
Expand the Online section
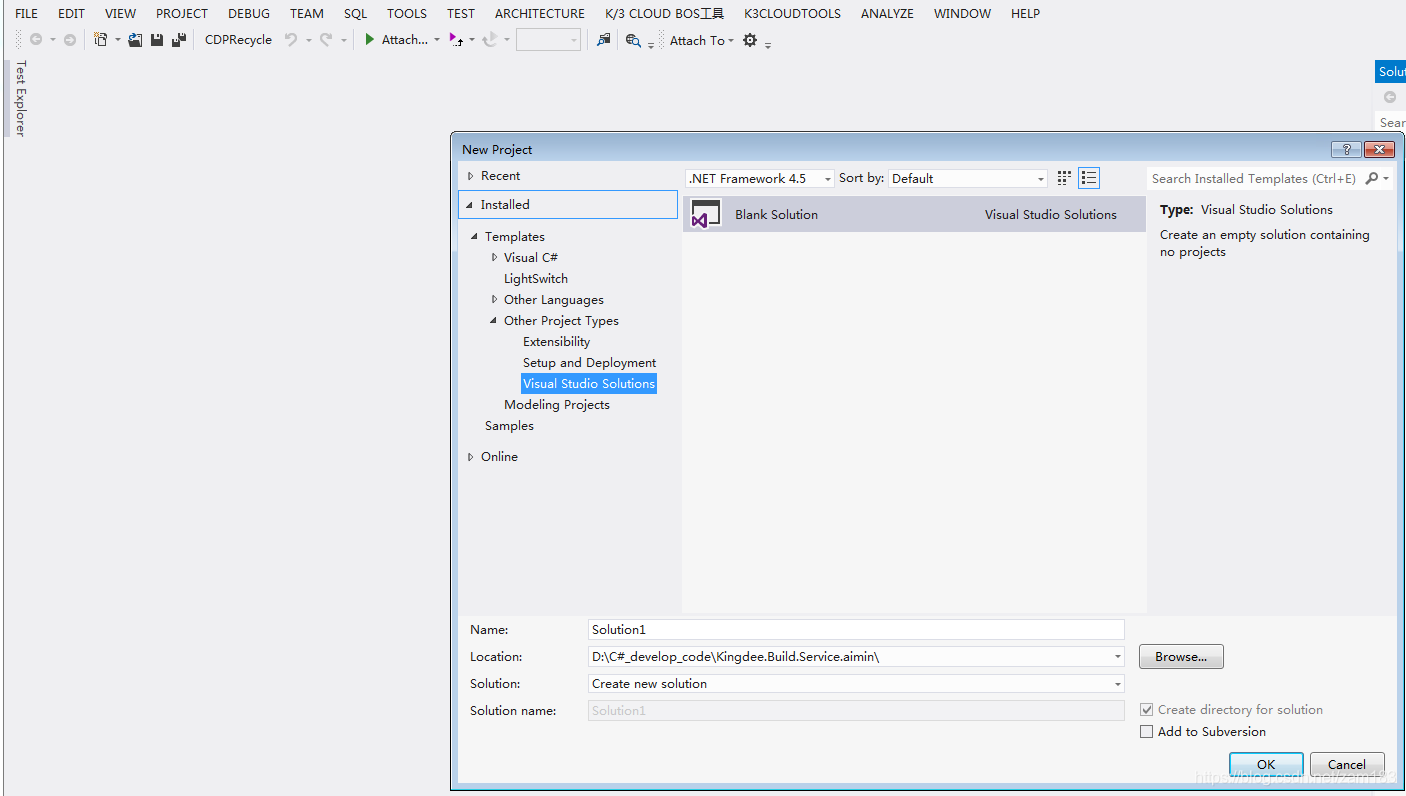coord(471,457)
